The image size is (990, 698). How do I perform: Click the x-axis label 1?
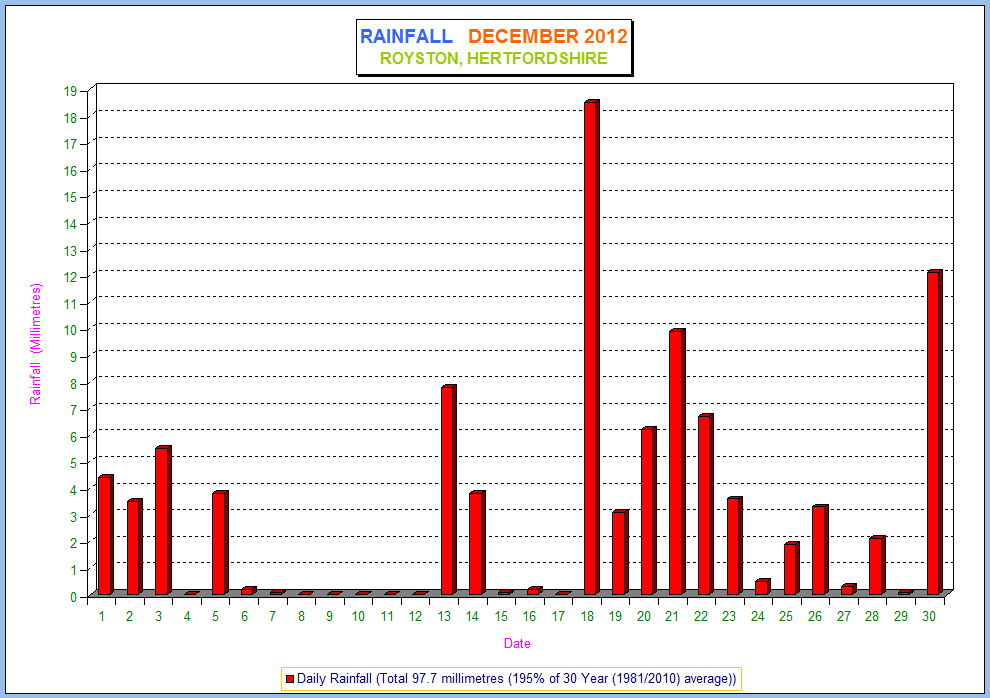102,617
